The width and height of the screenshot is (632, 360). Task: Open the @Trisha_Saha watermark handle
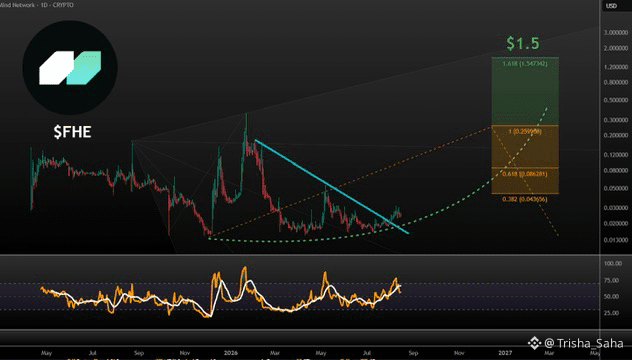[x=584, y=343]
